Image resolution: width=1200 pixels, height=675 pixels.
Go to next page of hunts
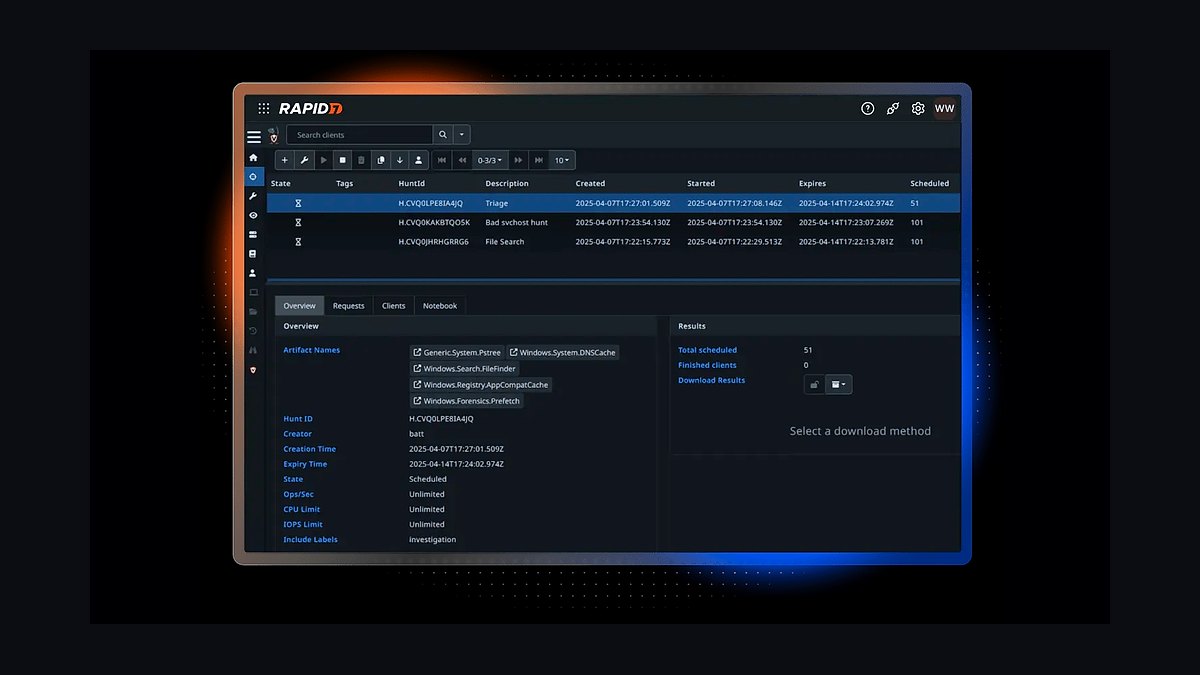click(x=518, y=160)
